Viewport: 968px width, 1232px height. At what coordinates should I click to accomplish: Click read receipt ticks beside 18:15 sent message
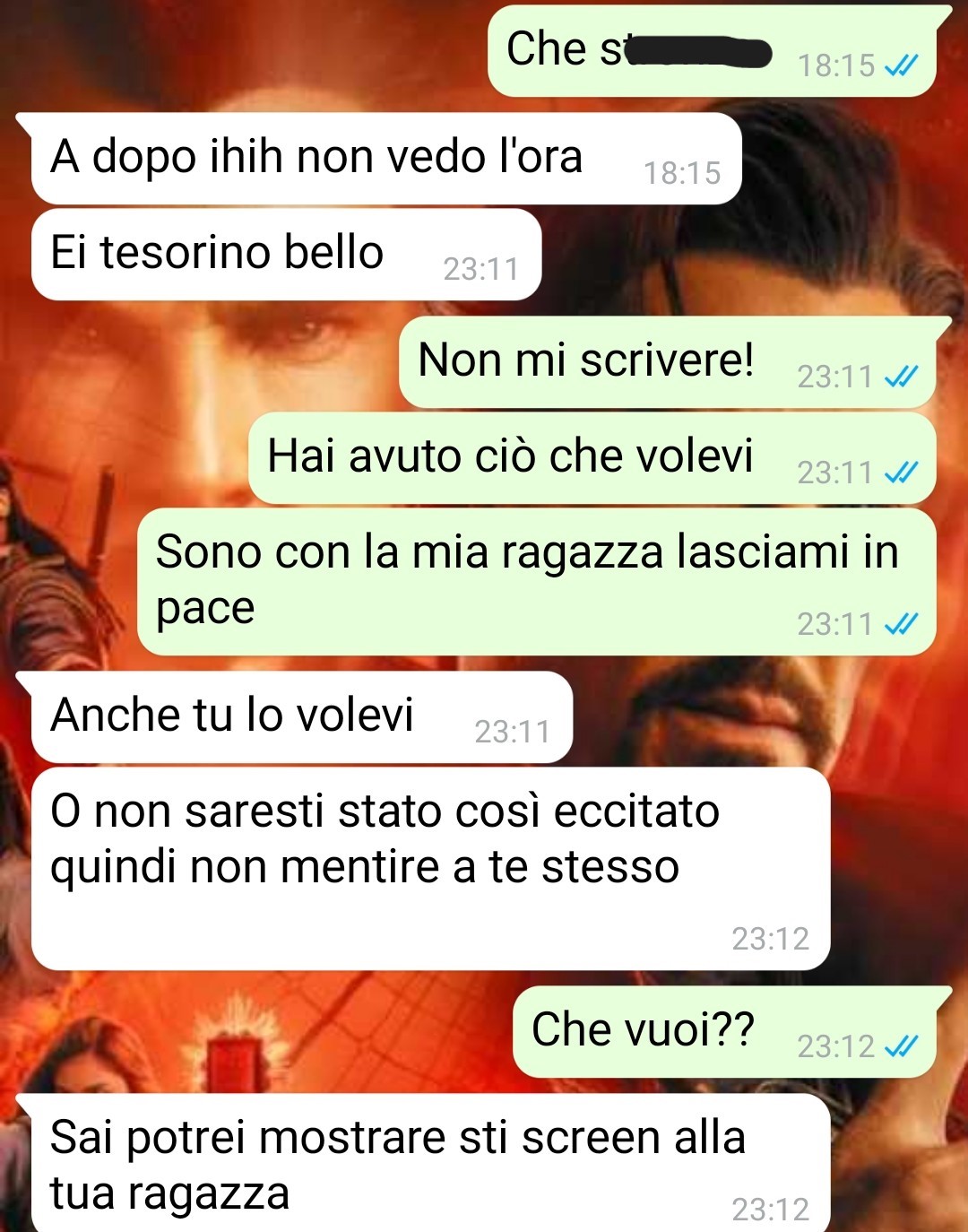(x=901, y=65)
